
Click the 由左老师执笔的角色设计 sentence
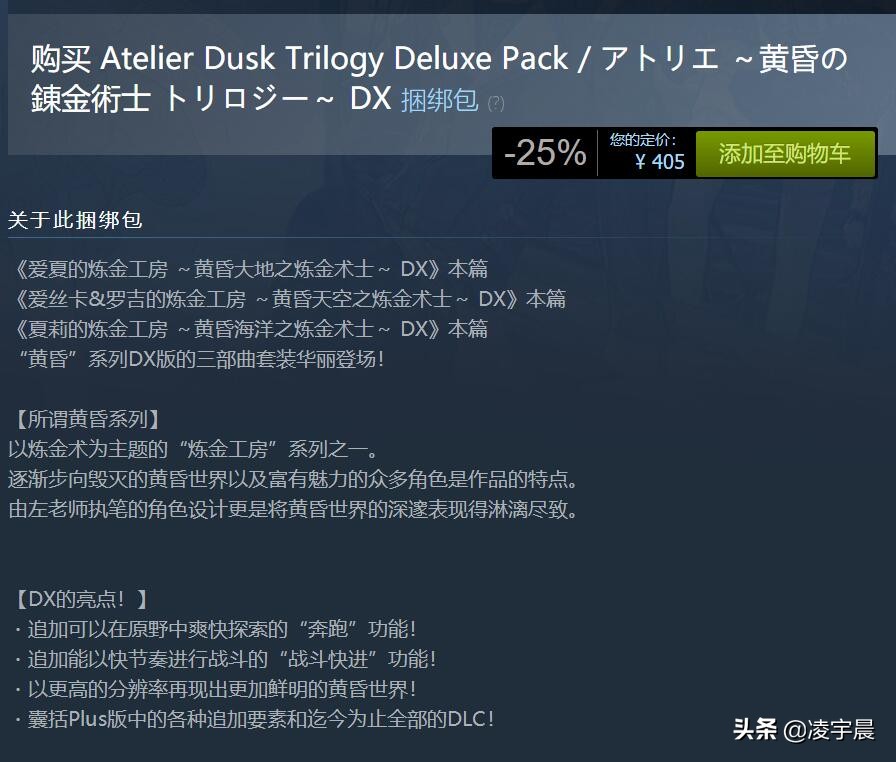pyautogui.click(x=293, y=509)
